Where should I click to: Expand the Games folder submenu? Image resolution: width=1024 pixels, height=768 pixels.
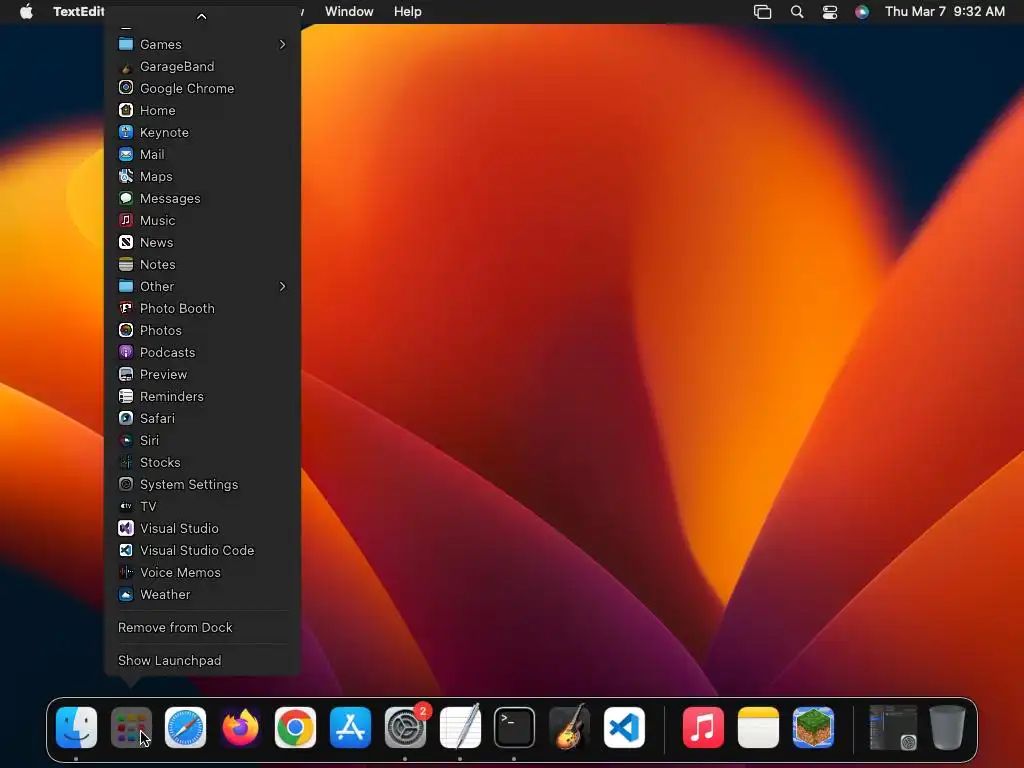(202, 44)
